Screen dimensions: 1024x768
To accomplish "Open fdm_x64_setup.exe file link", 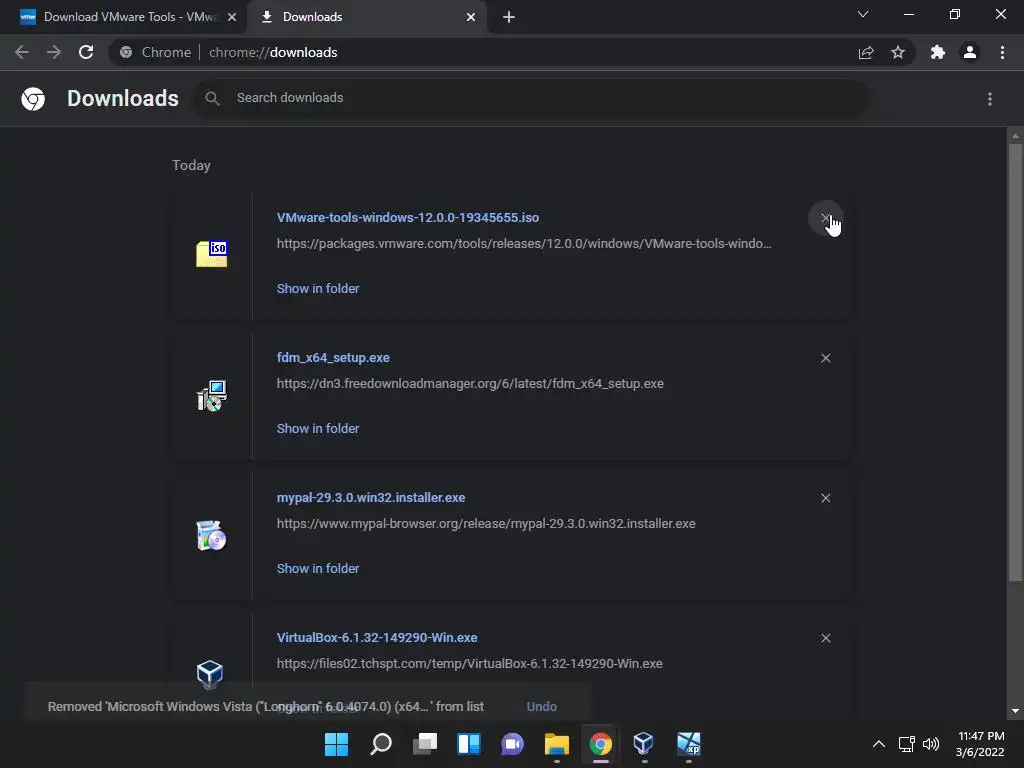I will (333, 357).
